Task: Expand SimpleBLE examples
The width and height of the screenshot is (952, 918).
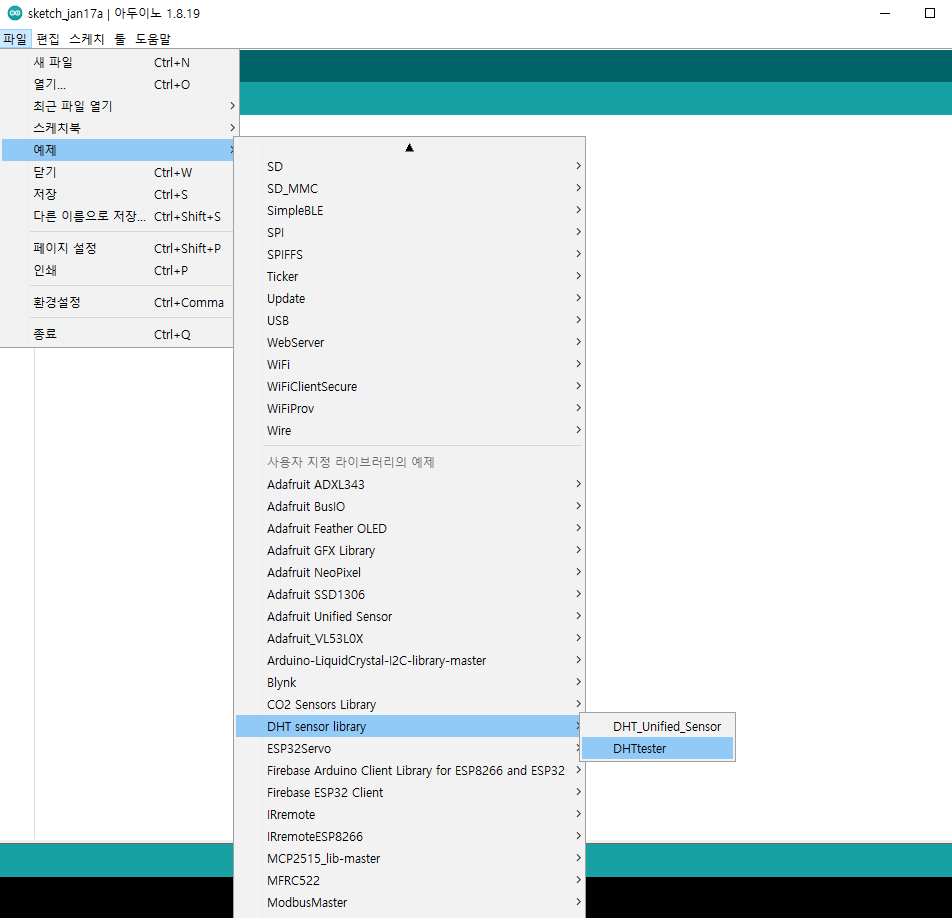Action: 410,211
